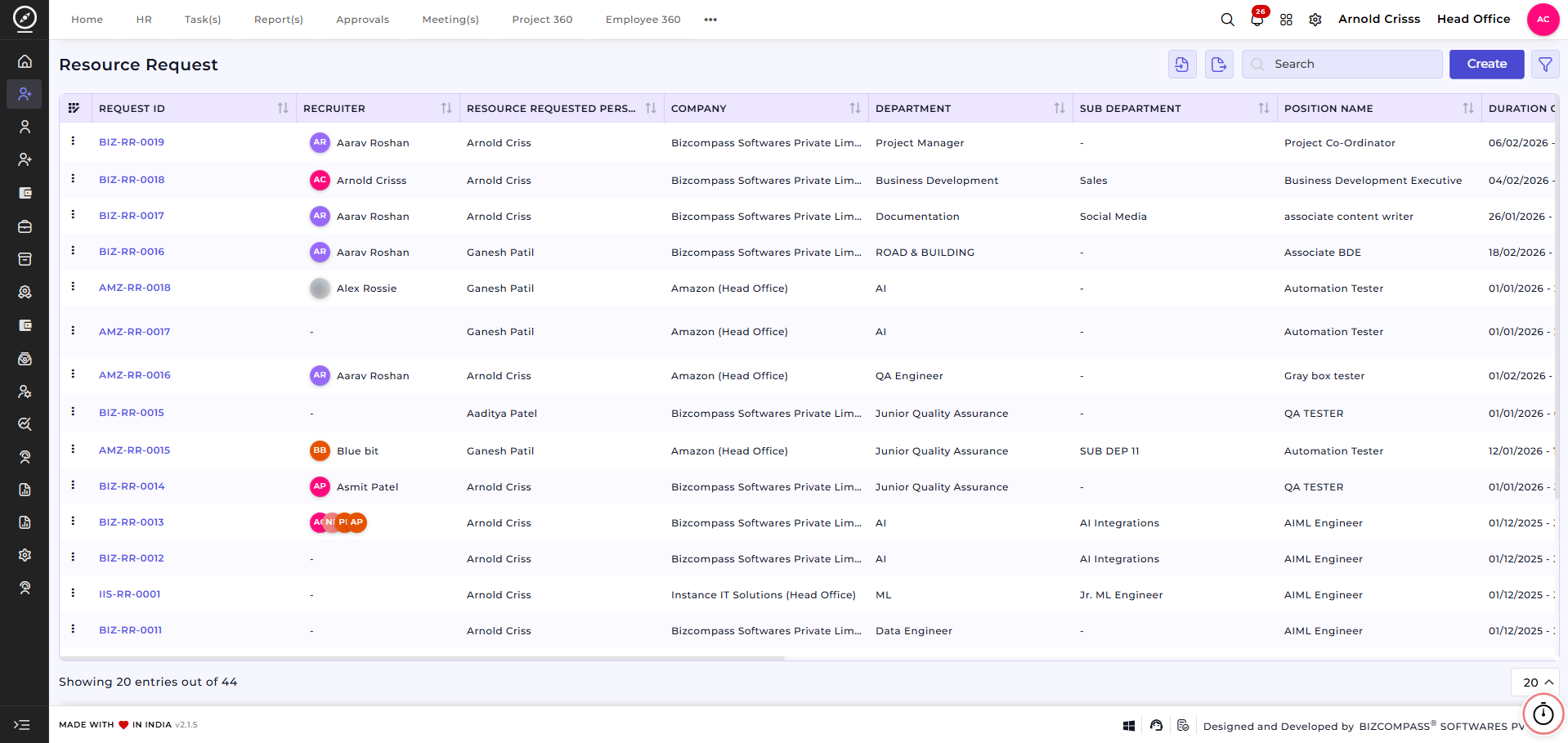Open the user-with-gear icon in sidebar
This screenshot has width=1568, height=743.
[x=25, y=392]
